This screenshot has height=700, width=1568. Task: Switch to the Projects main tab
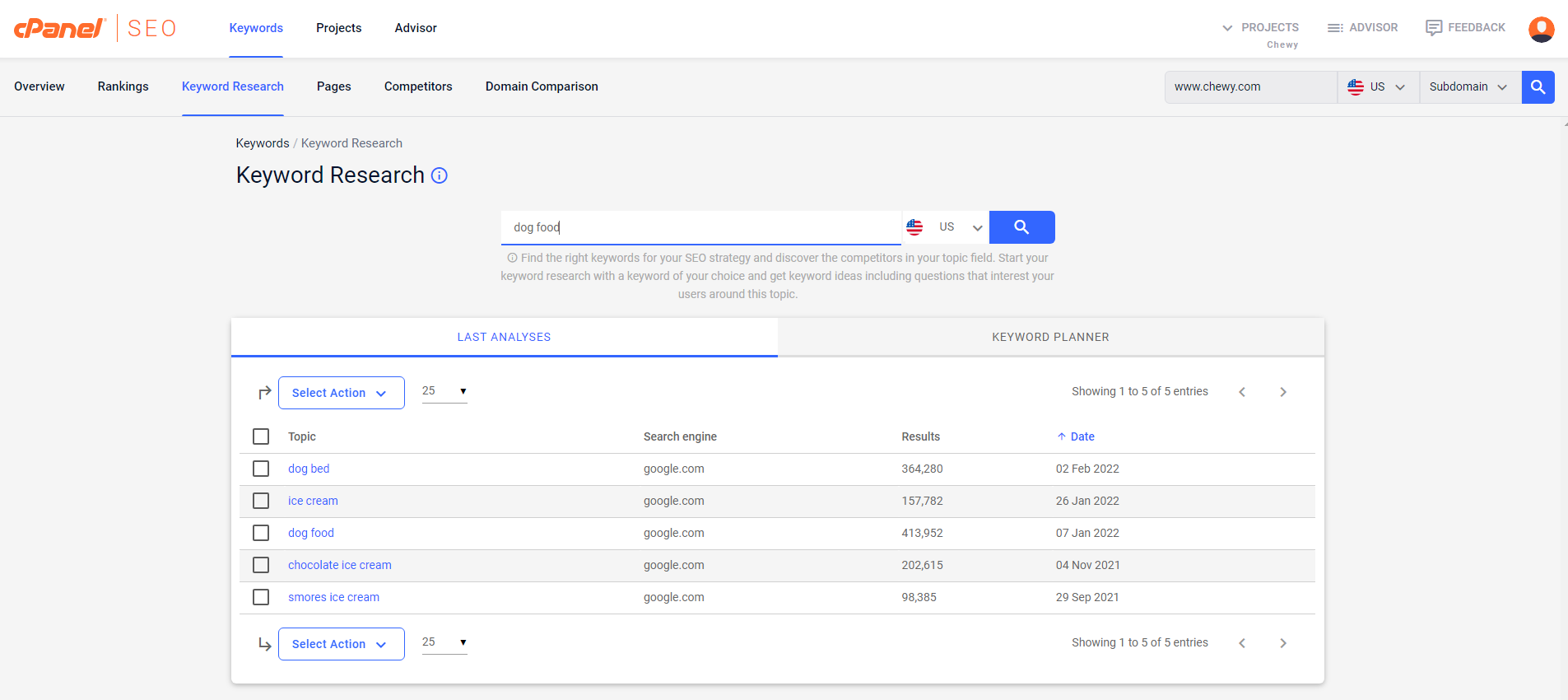pyautogui.click(x=338, y=28)
